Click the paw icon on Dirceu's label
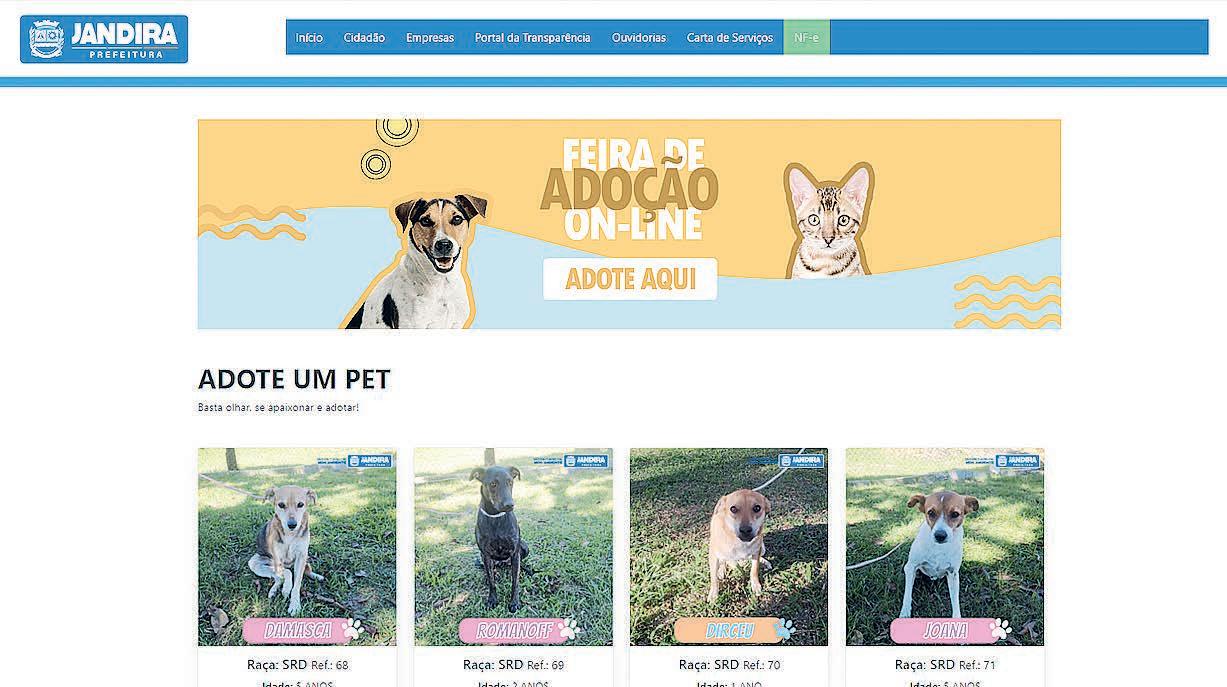 pyautogui.click(x=784, y=629)
